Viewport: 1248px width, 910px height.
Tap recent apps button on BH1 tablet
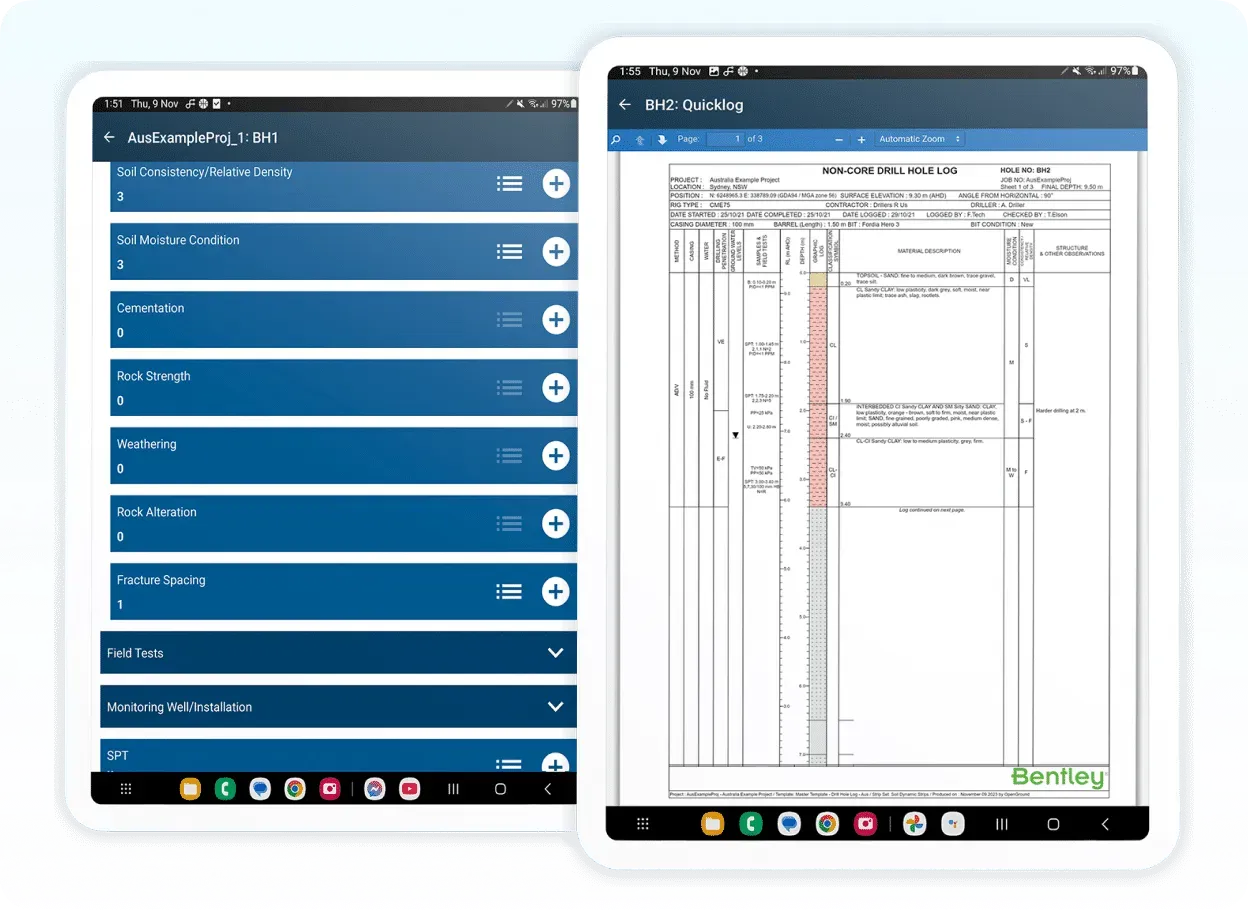point(453,789)
